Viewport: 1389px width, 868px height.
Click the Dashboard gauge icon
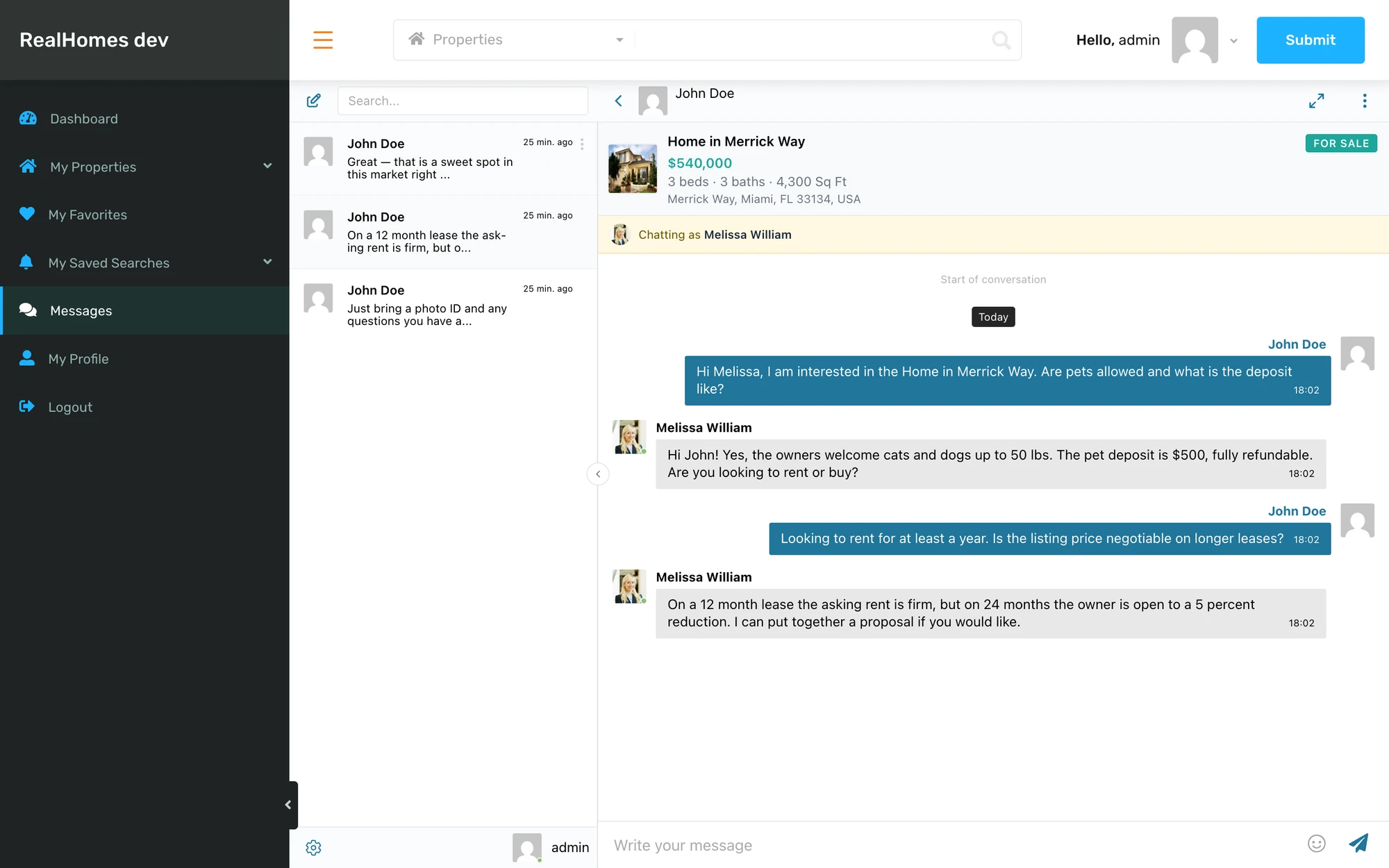[x=28, y=118]
